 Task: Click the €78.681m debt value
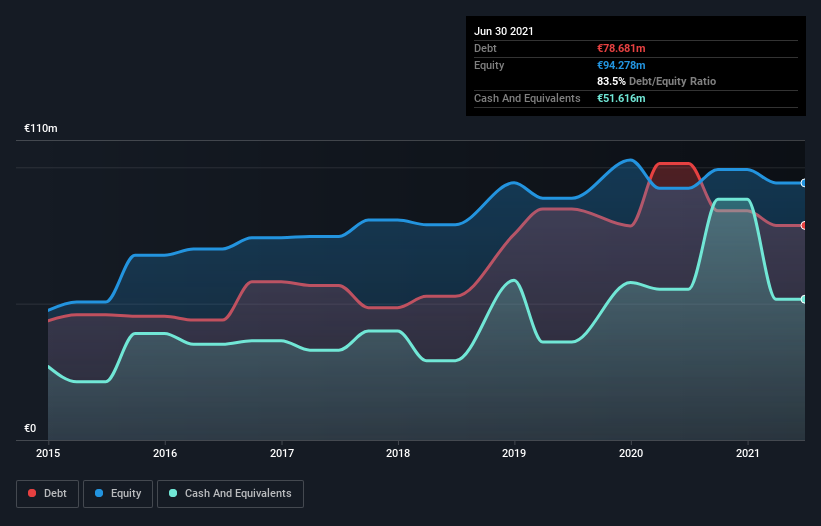pyautogui.click(x=621, y=48)
